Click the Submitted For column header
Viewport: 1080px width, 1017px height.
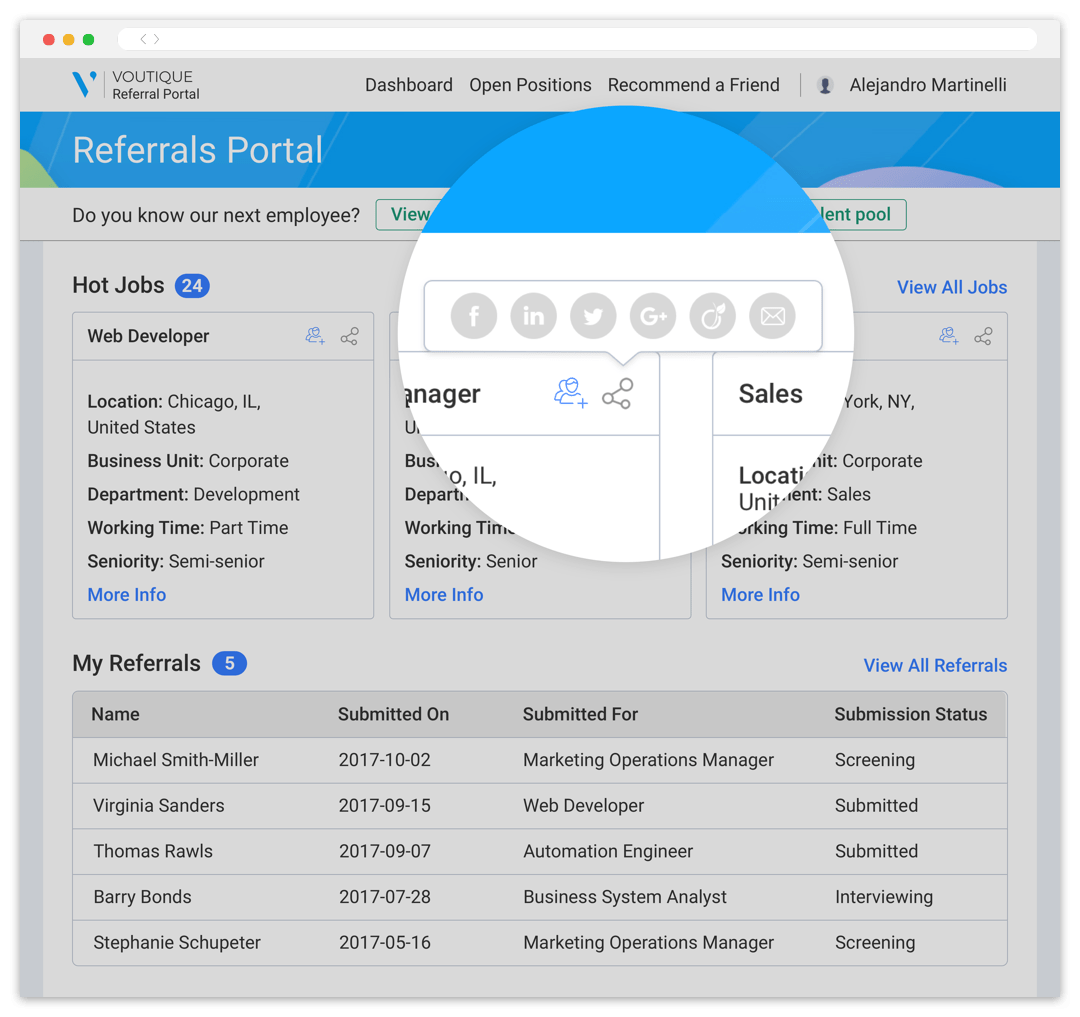[581, 714]
